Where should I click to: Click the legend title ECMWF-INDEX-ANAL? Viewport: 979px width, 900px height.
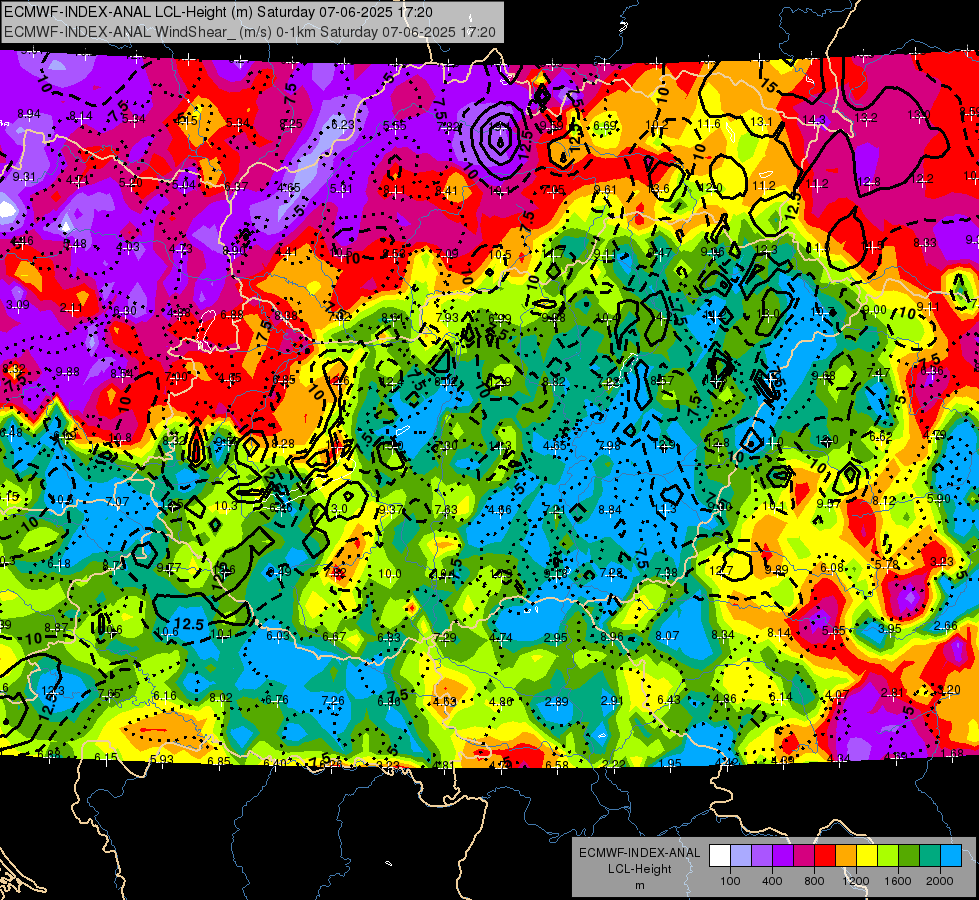(x=639, y=853)
